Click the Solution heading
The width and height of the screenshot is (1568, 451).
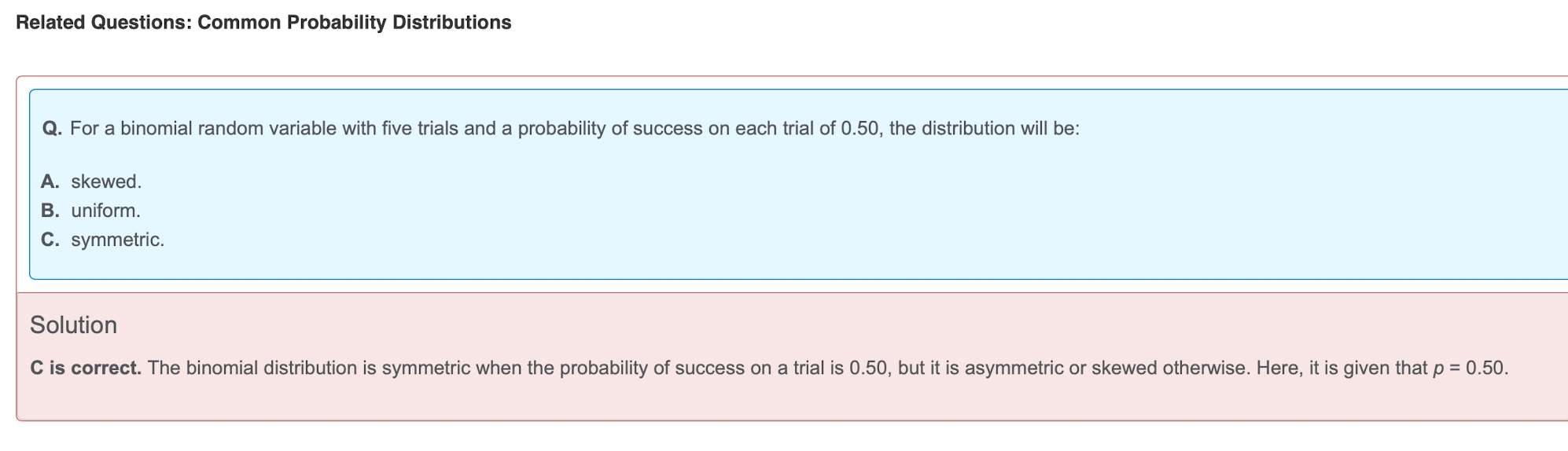point(73,325)
